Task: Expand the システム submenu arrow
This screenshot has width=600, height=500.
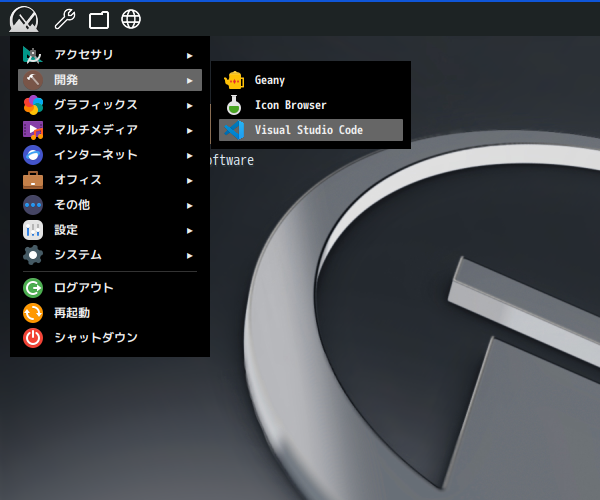Action: pos(189,255)
